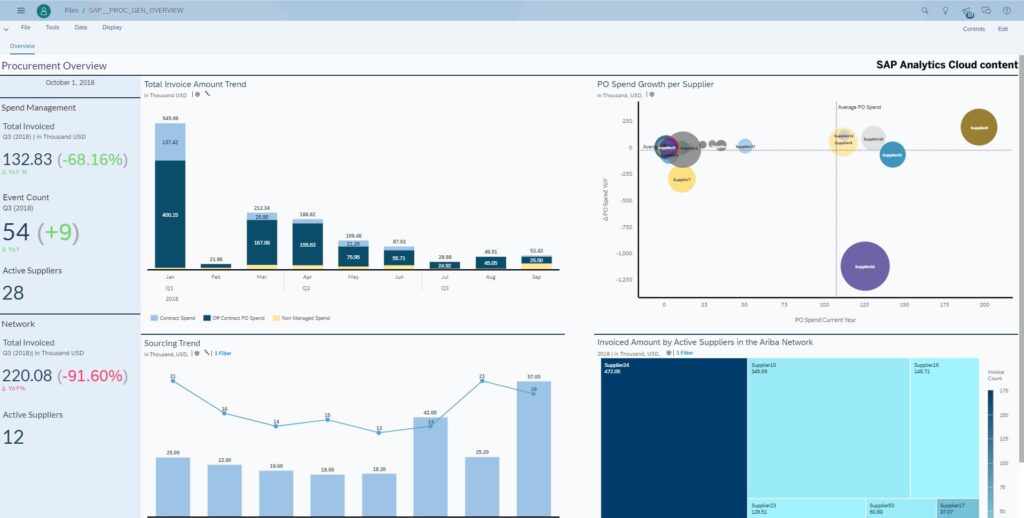Click the Edit button
This screenshot has height=518, width=1024.
pos(1002,29)
